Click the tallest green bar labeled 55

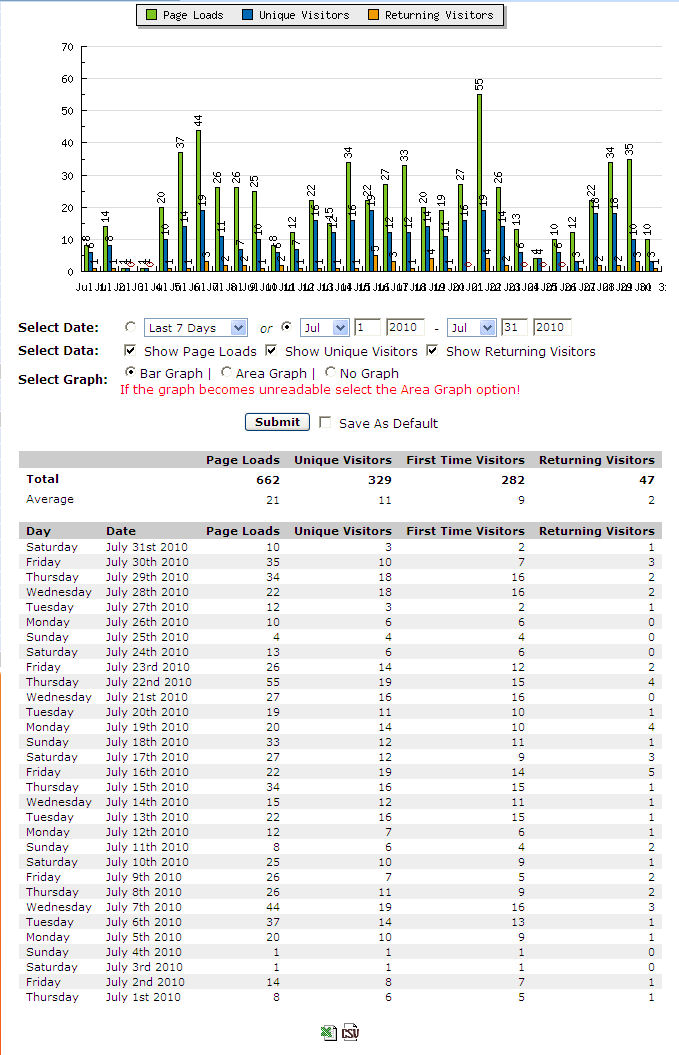tap(479, 183)
